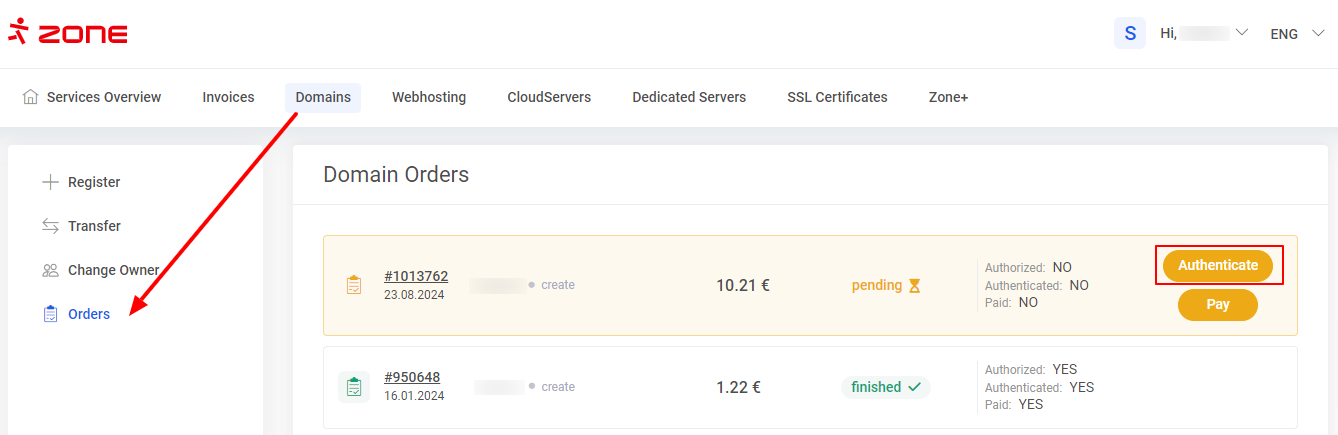Screen dimensions: 1338x435
Task: Click the Zone logo
Action: (68, 33)
